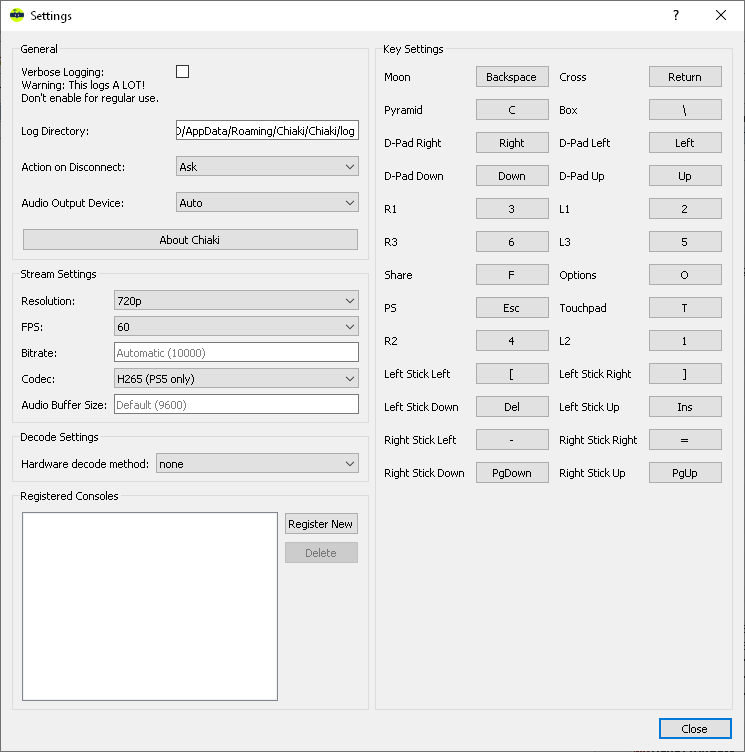Change the Cross key binding Return
745x752 pixels.
pos(685,77)
